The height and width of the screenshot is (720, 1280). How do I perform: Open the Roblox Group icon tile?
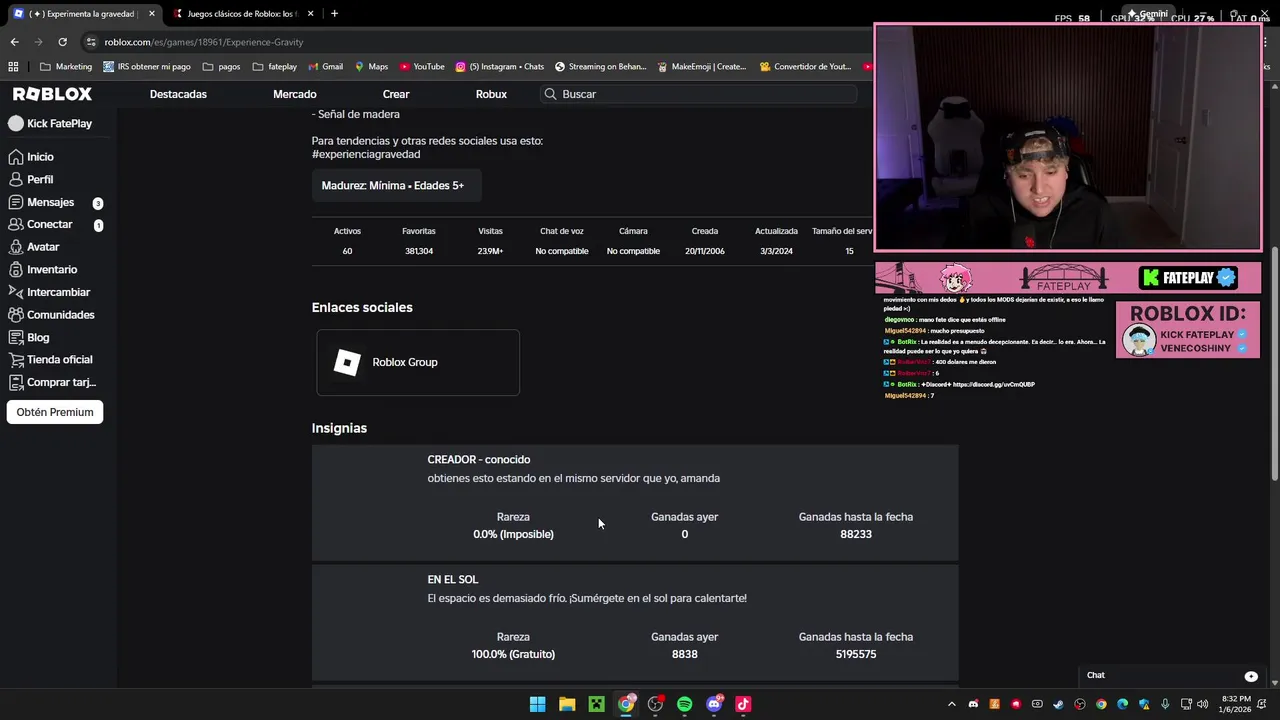(347, 362)
